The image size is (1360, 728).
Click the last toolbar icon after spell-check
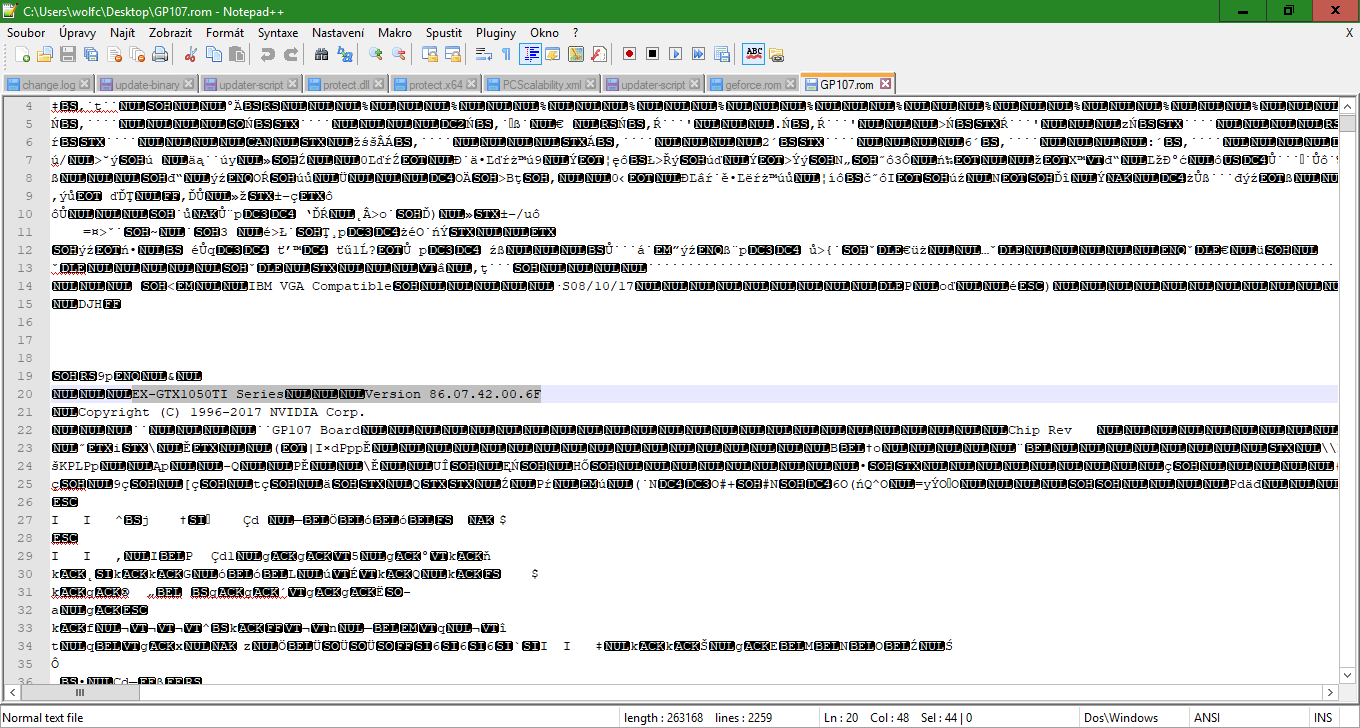776,54
